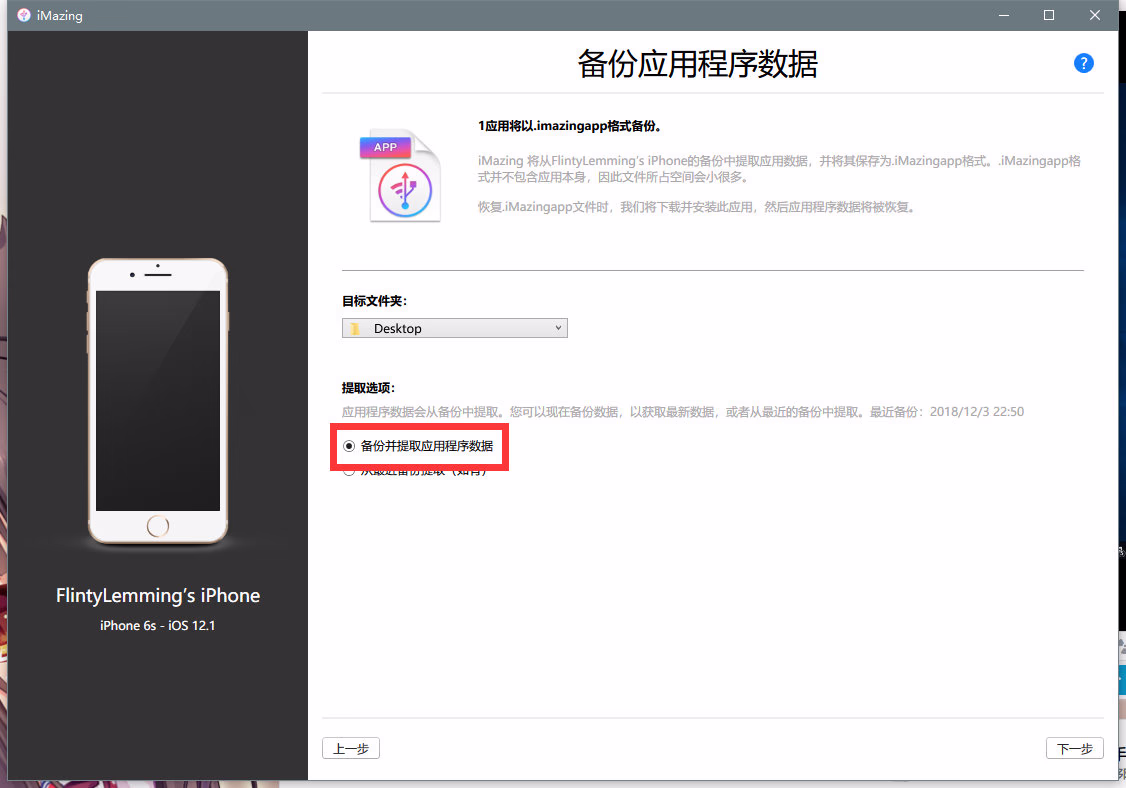Click the yellow folder icon beside Desktop

(355, 328)
